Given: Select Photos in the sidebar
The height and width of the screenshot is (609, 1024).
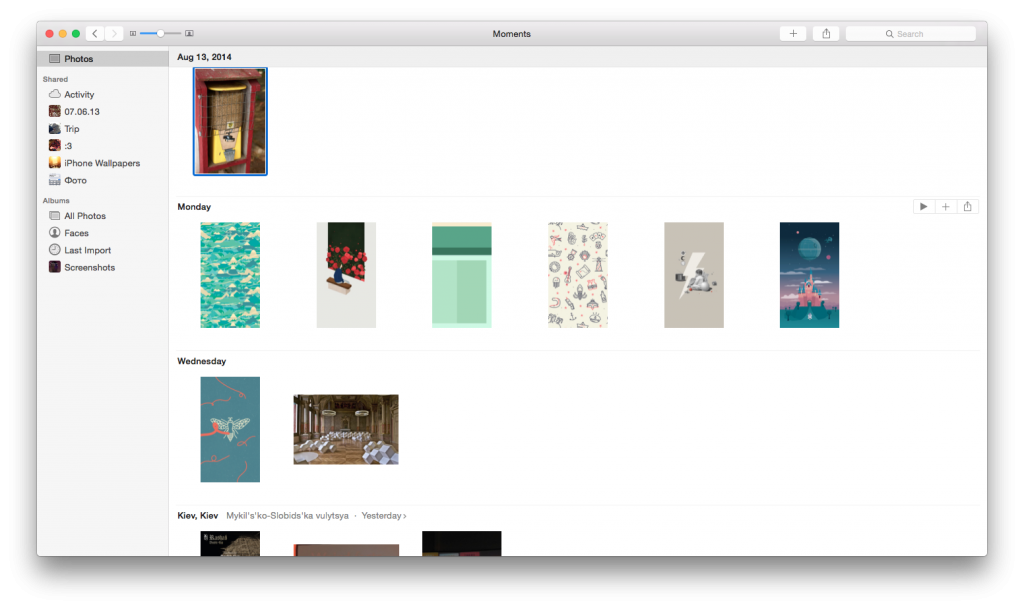Looking at the screenshot, I should (x=78, y=59).
